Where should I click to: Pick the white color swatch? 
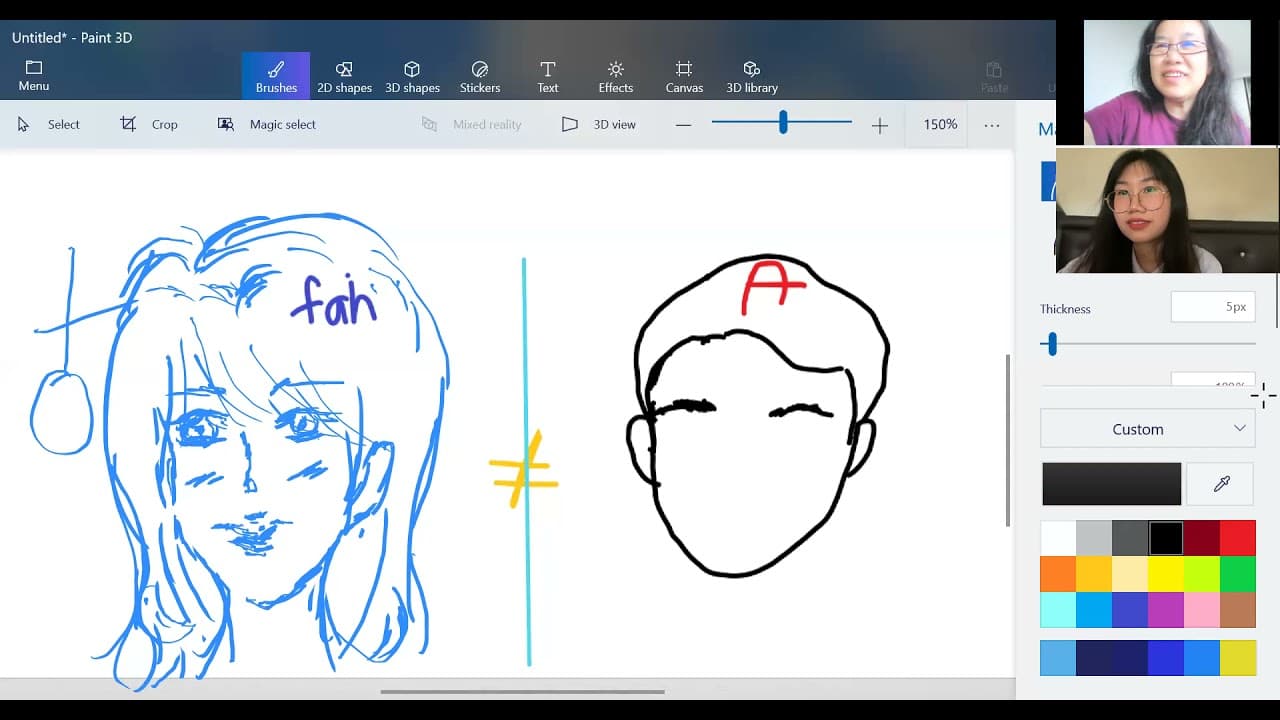1058,538
